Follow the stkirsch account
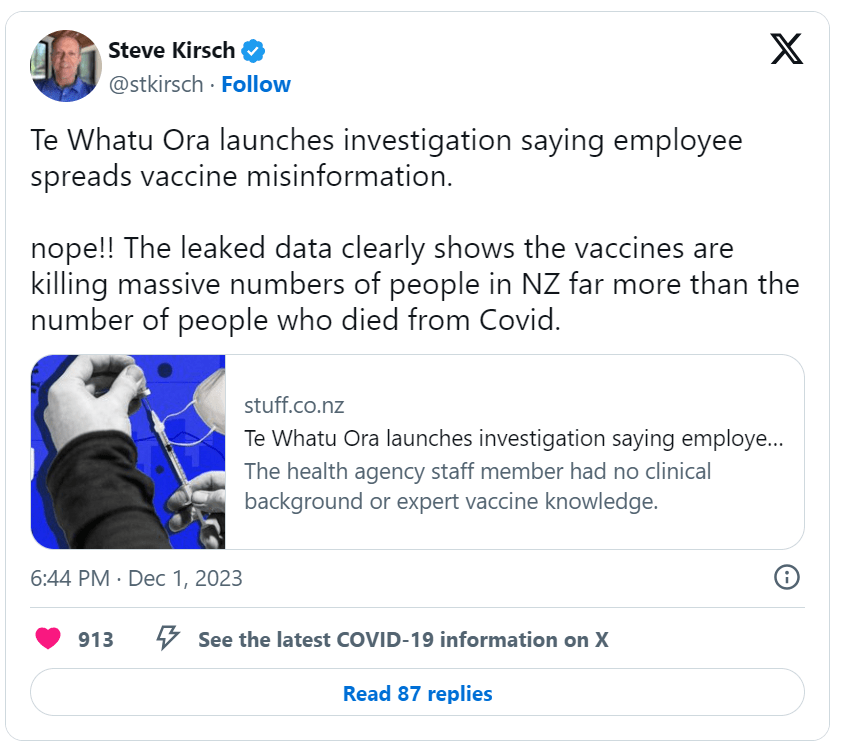 tap(256, 84)
